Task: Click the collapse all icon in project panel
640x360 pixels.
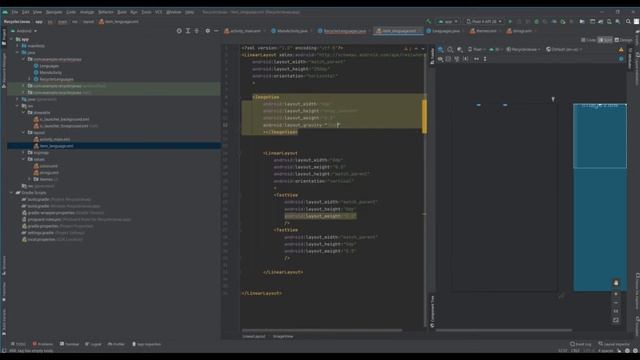Action: pos(196,31)
